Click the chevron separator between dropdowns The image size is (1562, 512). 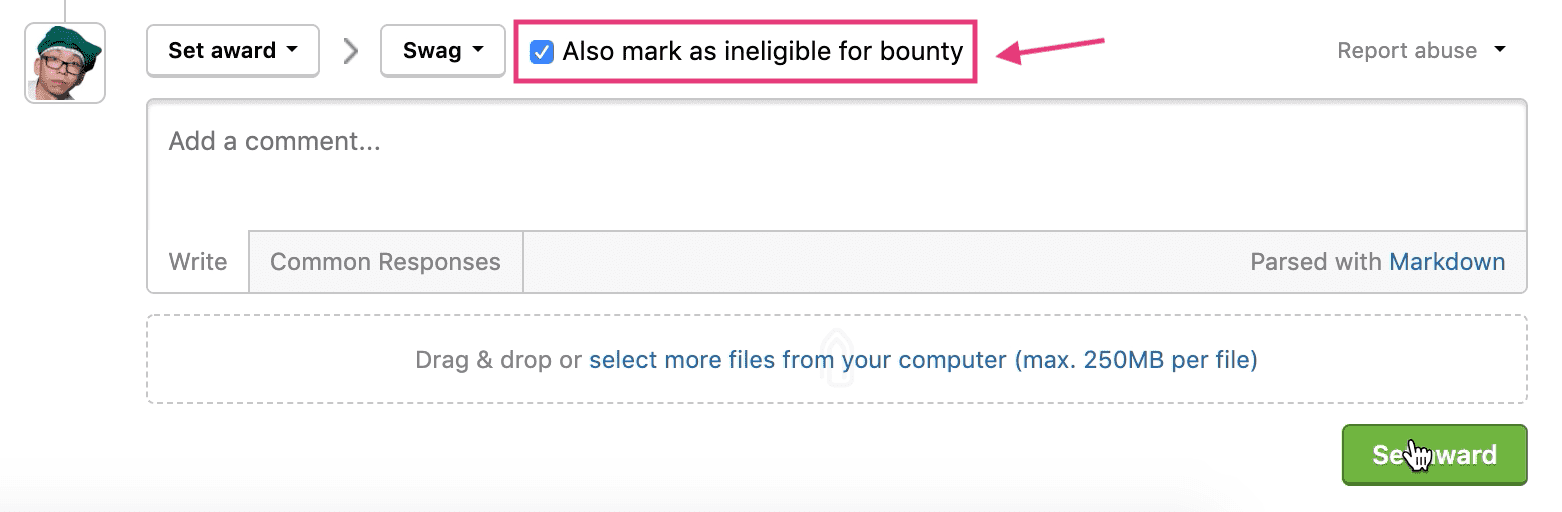pos(350,51)
